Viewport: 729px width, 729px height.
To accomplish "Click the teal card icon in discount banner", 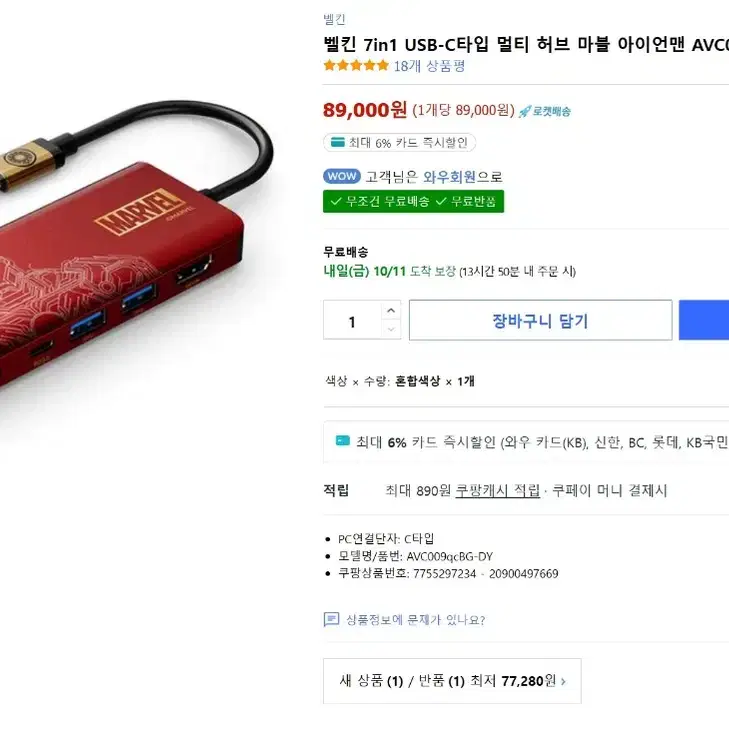I will 343,441.
